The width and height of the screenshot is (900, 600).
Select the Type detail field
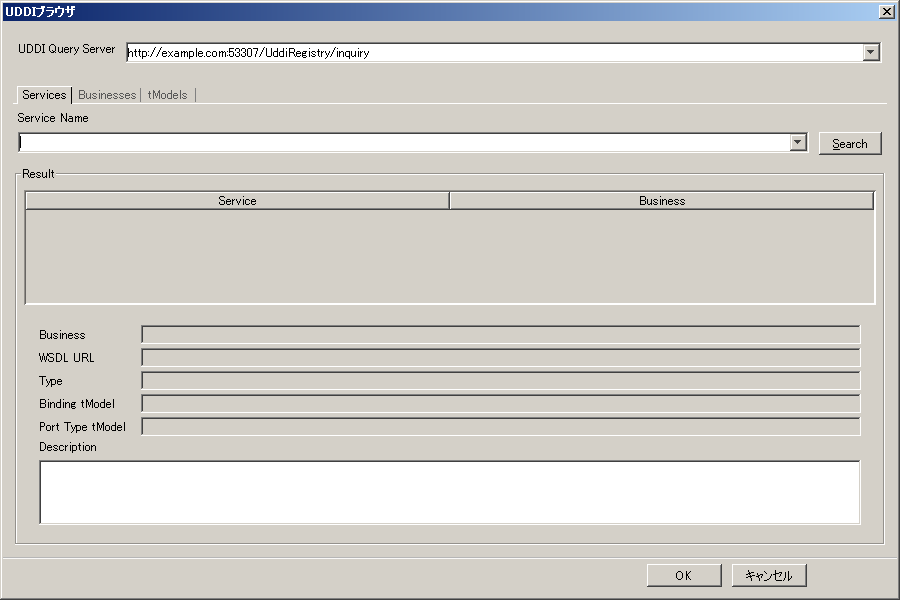click(x=500, y=381)
